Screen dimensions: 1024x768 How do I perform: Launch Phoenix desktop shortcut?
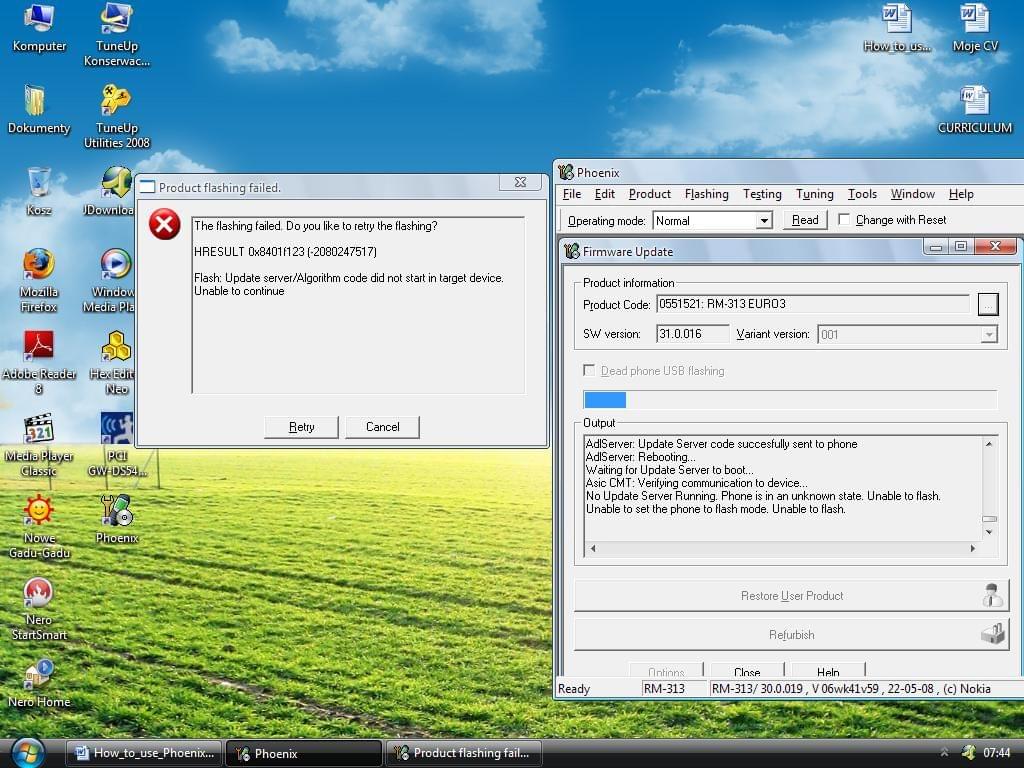[117, 519]
